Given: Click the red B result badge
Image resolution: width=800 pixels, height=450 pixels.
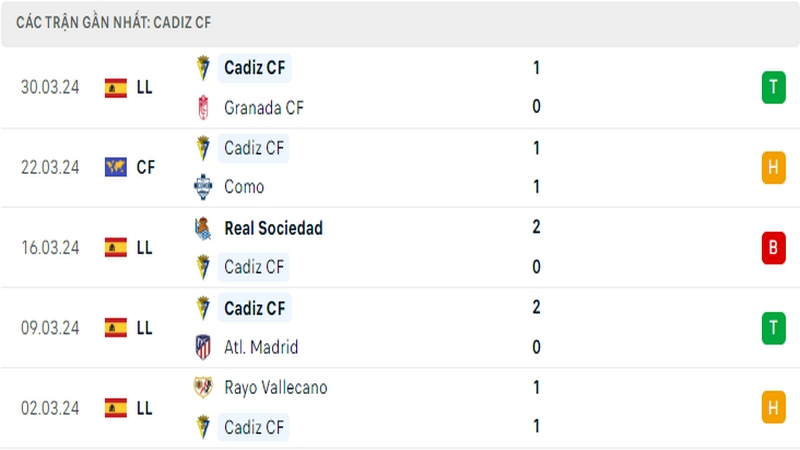Looking at the screenshot, I should (x=773, y=247).
